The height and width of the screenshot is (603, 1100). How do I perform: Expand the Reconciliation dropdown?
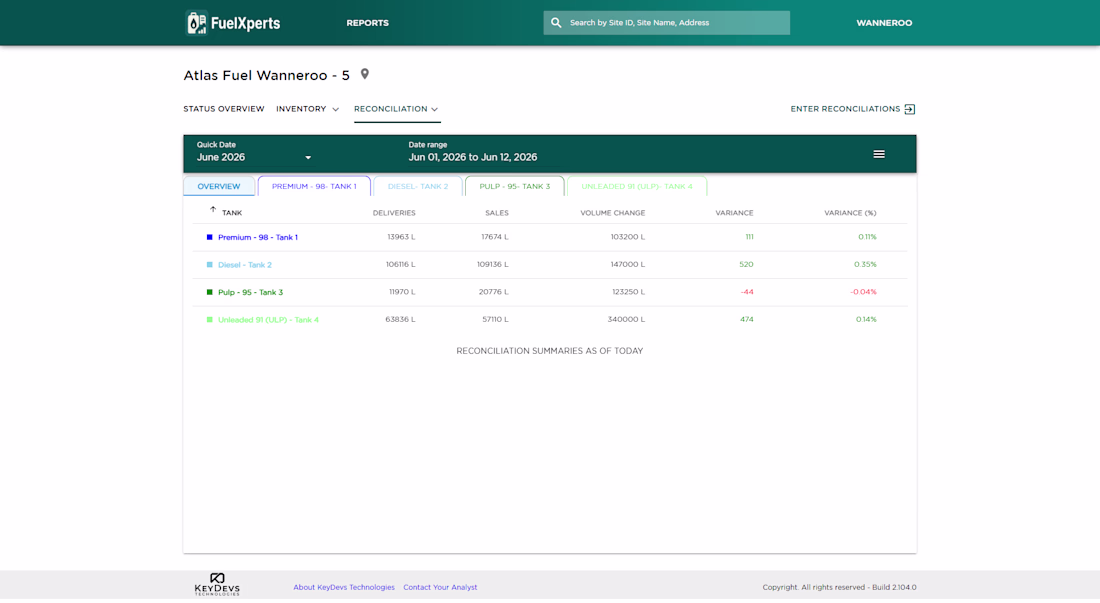(x=396, y=109)
